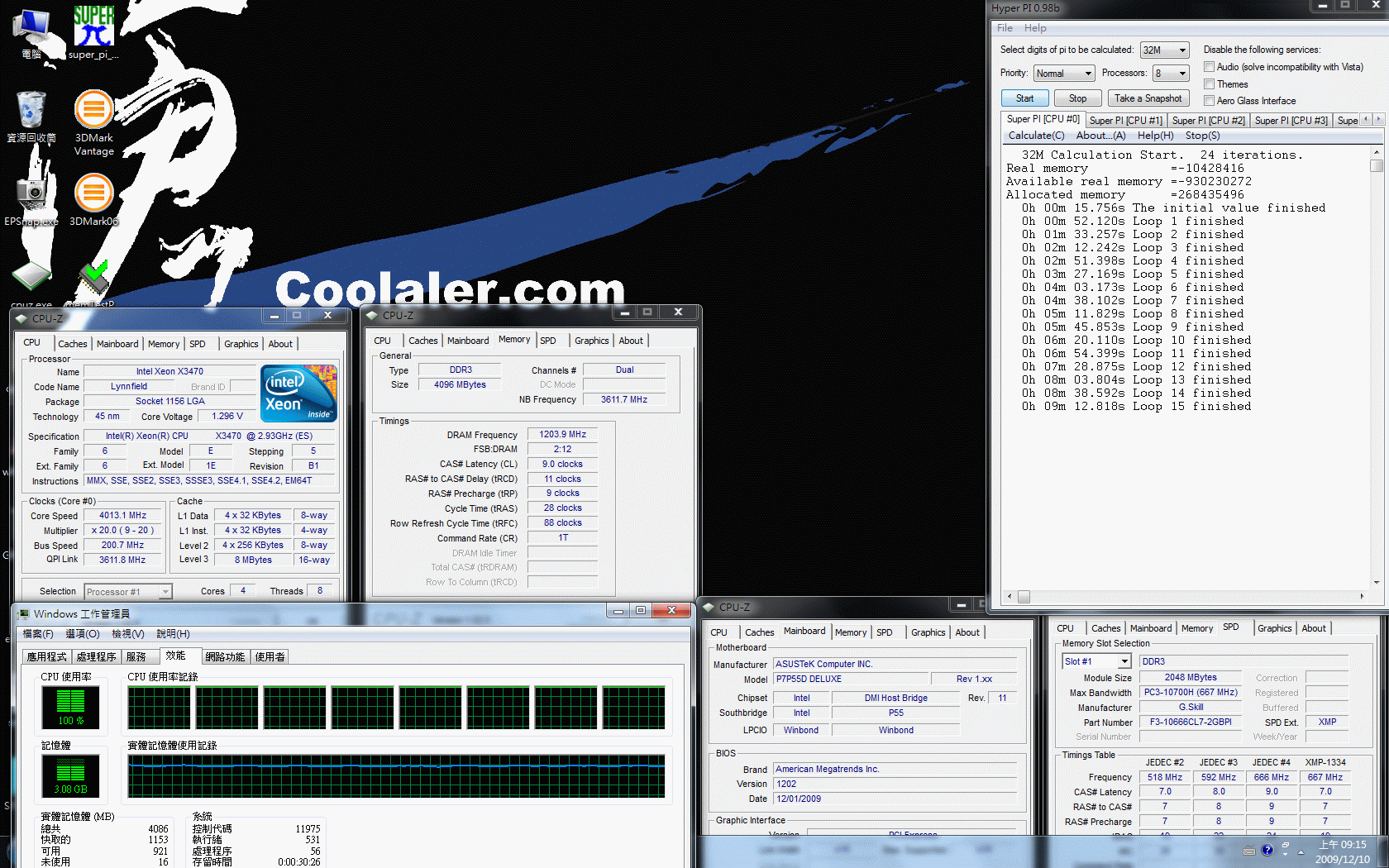Open the About tab in the CPU-Z SPD window
This screenshot has height=868, width=1389.
coord(1313,628)
